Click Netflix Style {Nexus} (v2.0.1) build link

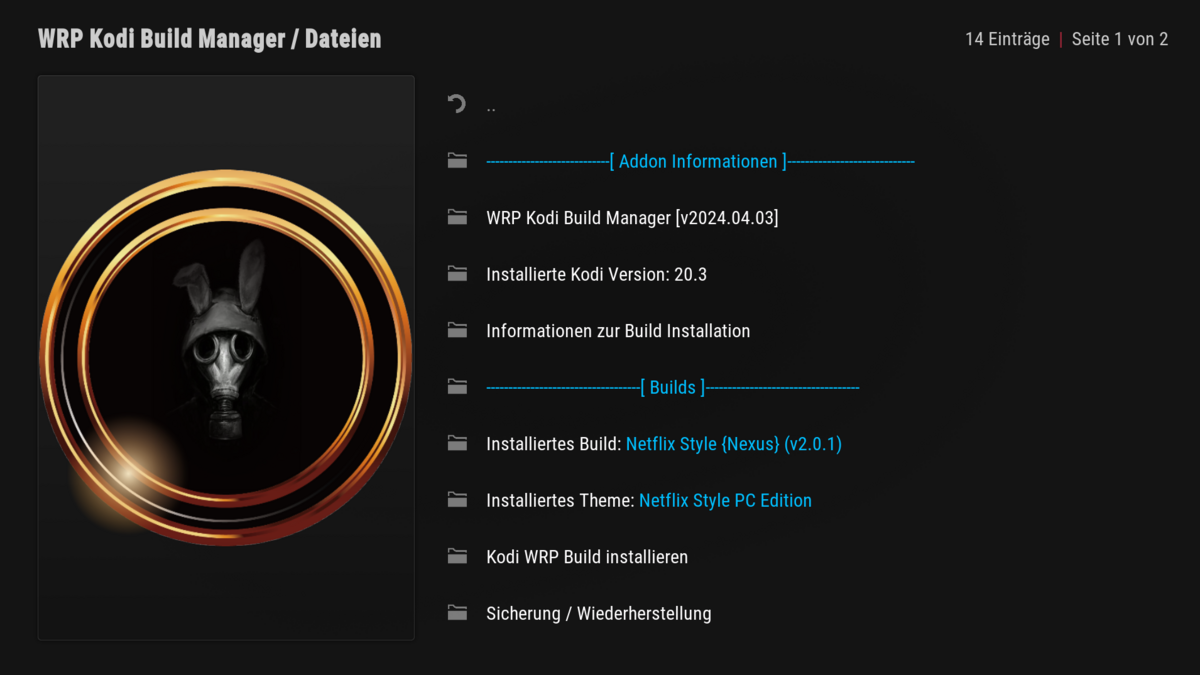733,444
